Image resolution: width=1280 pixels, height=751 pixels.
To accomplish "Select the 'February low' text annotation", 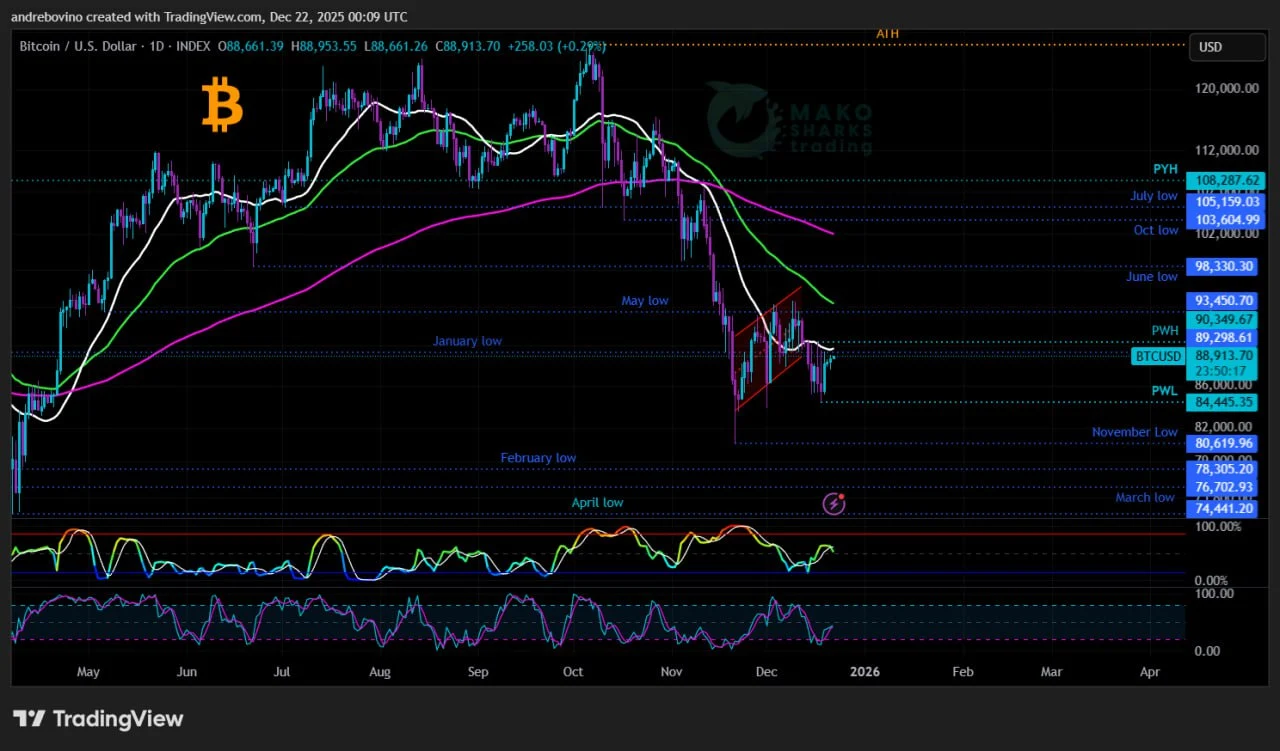I will [x=538, y=458].
